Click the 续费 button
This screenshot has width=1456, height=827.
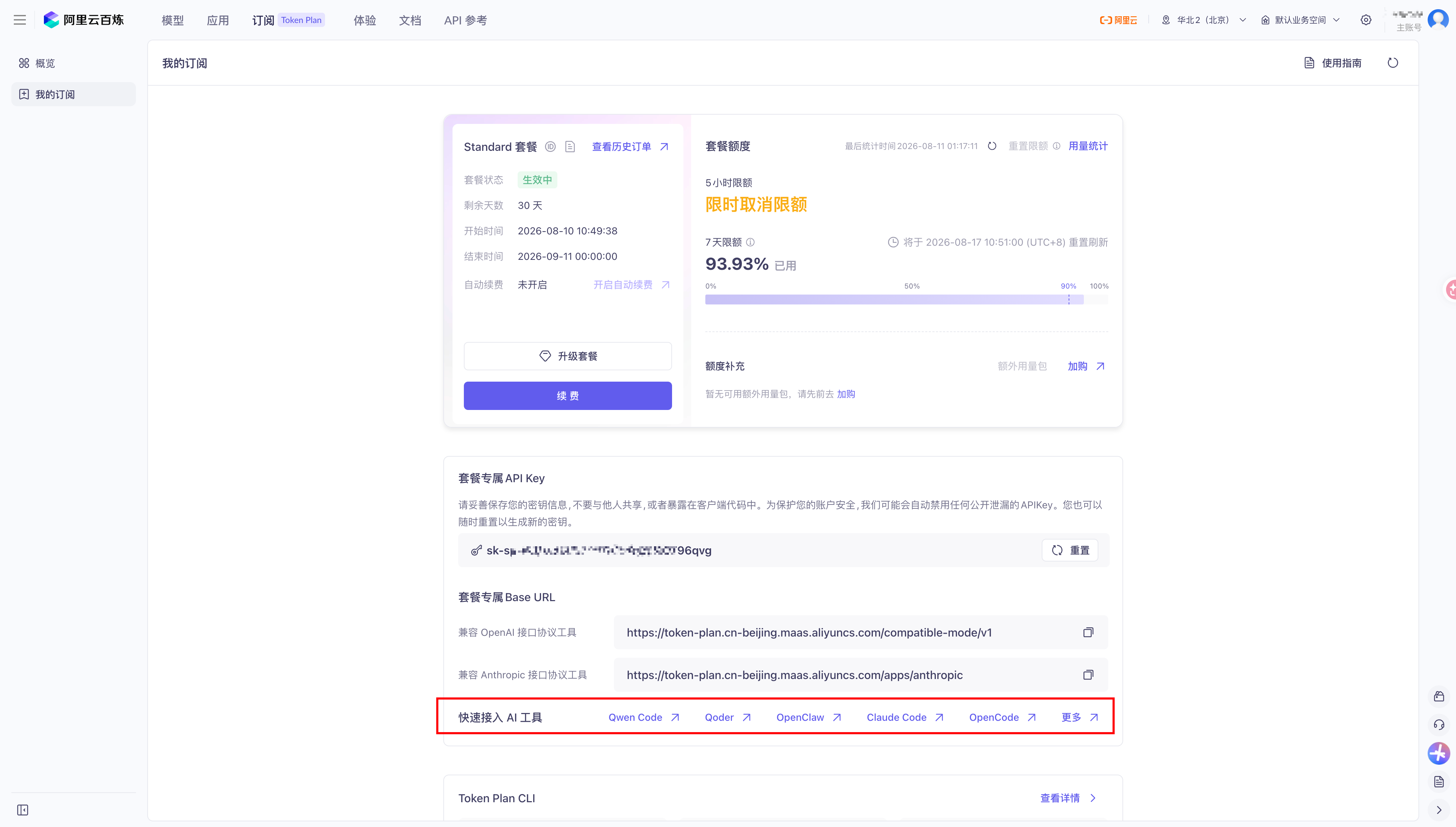568,396
